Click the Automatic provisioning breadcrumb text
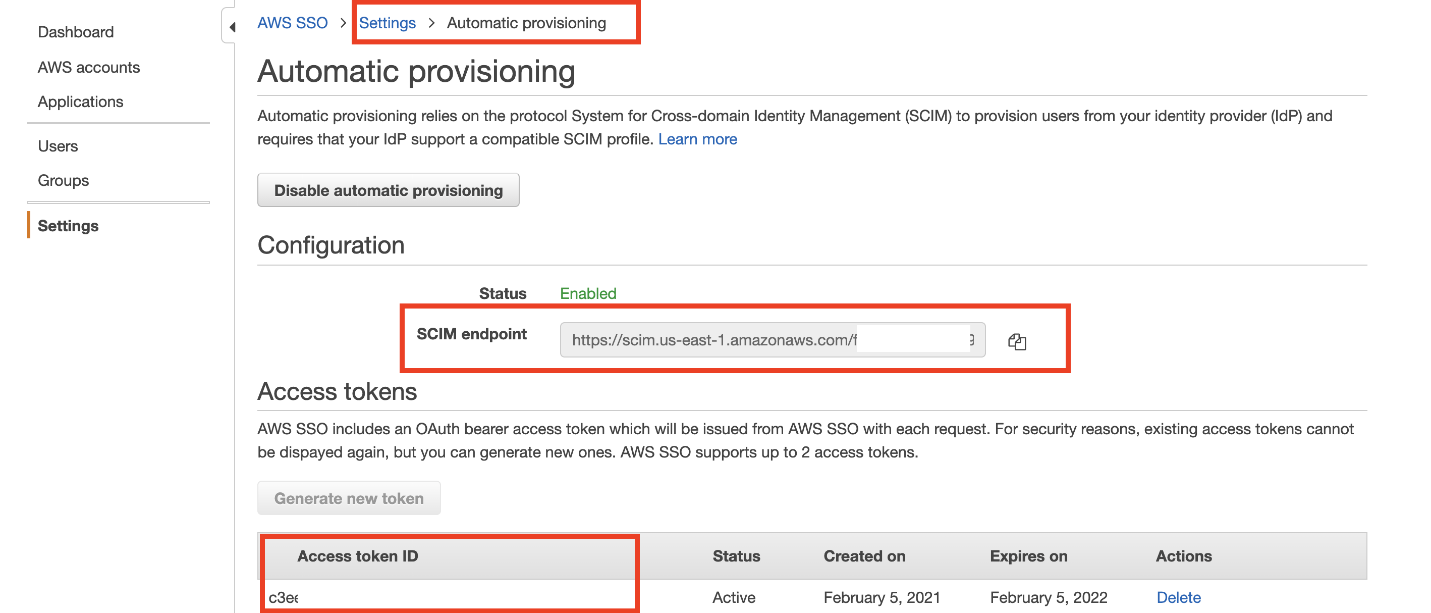Viewport: 1431px width, 613px height. 527,23
